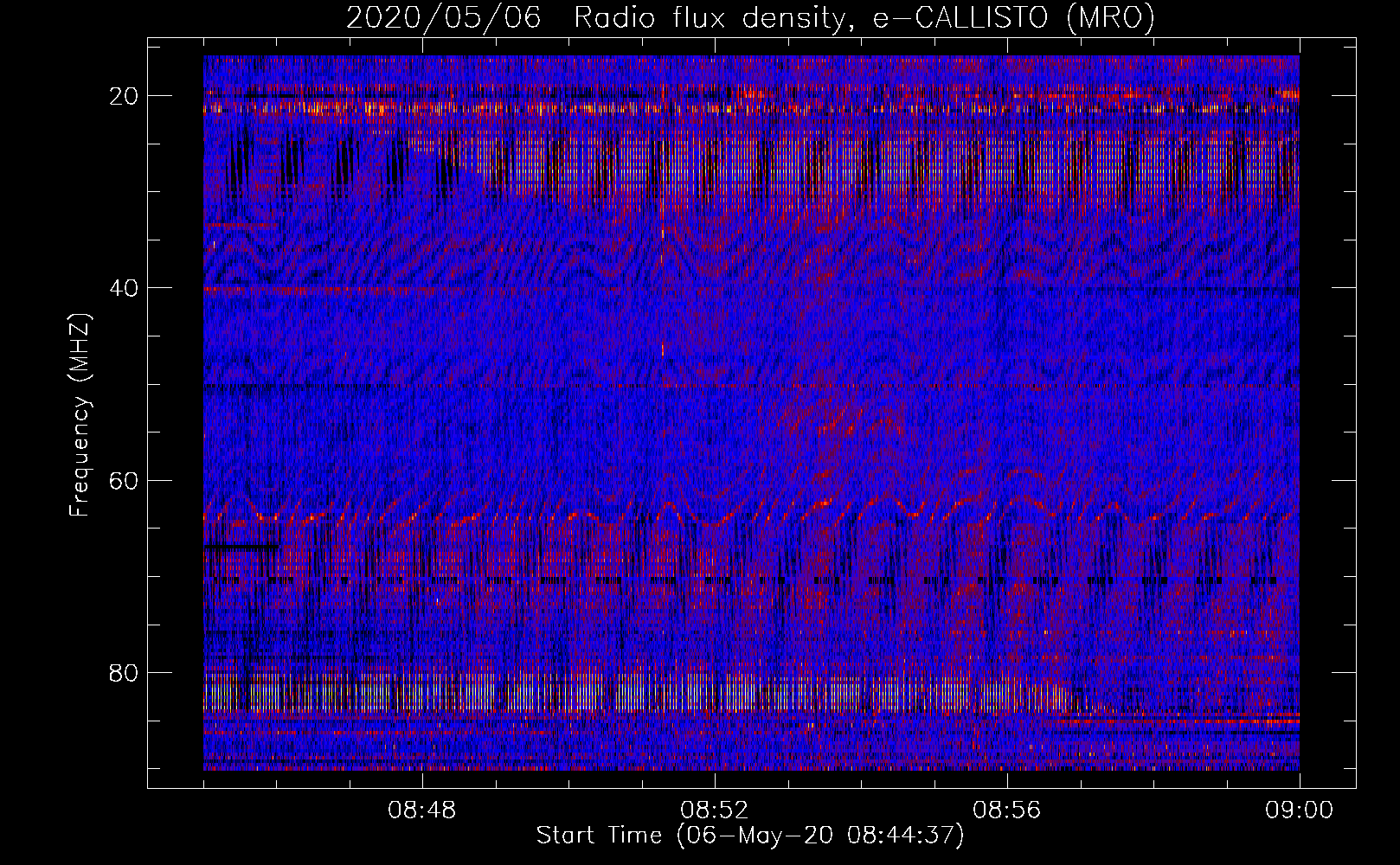Click the 'Frequency (MHZ)' axis label
Screen dimensions: 1400x865
click(80, 414)
